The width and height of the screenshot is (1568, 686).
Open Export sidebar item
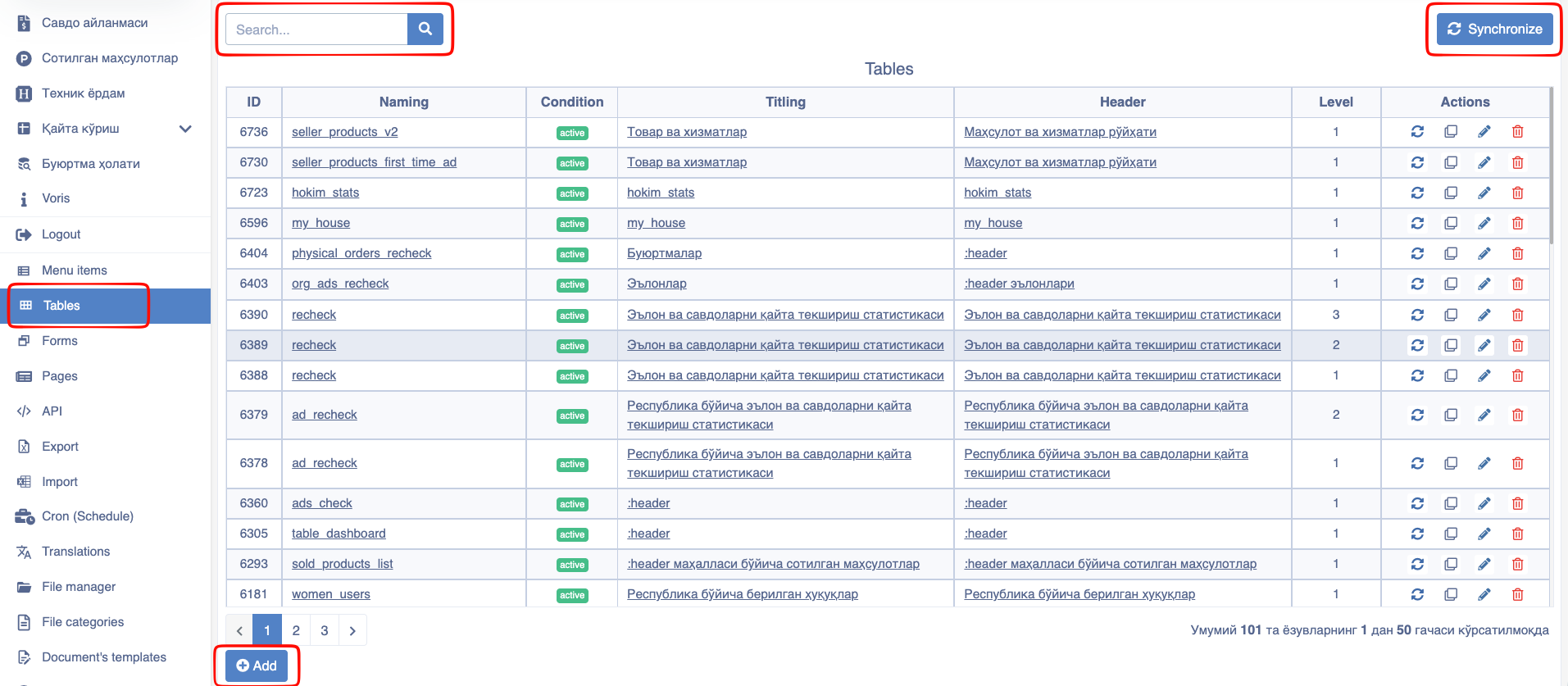click(60, 447)
